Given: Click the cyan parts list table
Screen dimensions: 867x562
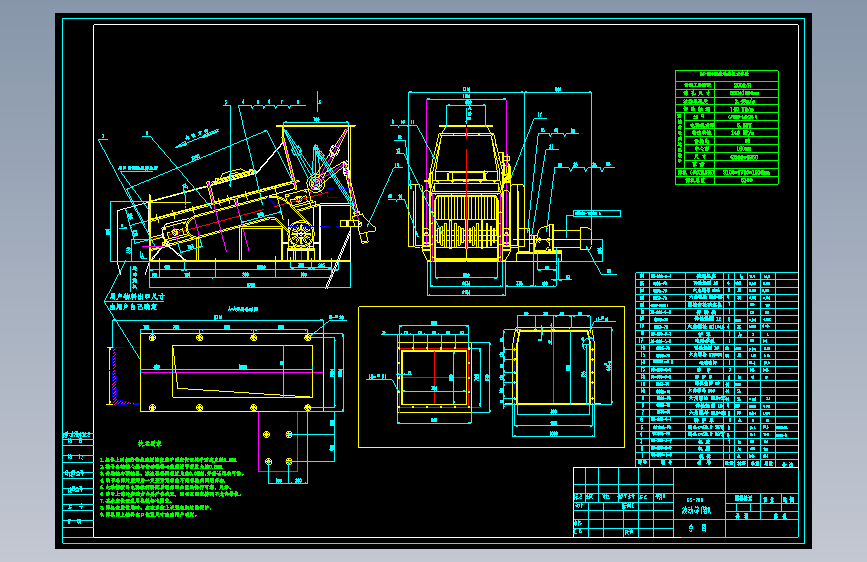Looking at the screenshot, I should (x=717, y=370).
